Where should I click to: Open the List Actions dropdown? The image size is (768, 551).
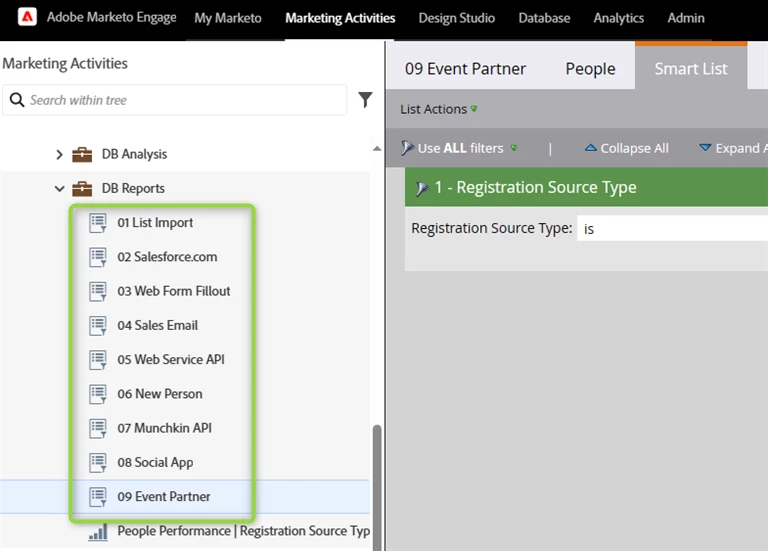tap(438, 109)
